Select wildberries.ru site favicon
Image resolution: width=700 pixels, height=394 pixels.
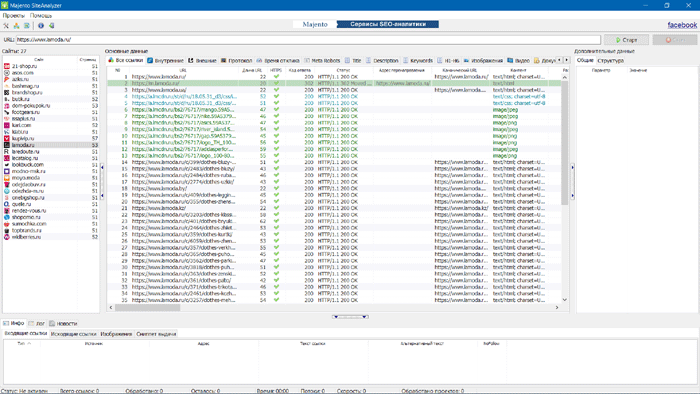click(x=7, y=237)
